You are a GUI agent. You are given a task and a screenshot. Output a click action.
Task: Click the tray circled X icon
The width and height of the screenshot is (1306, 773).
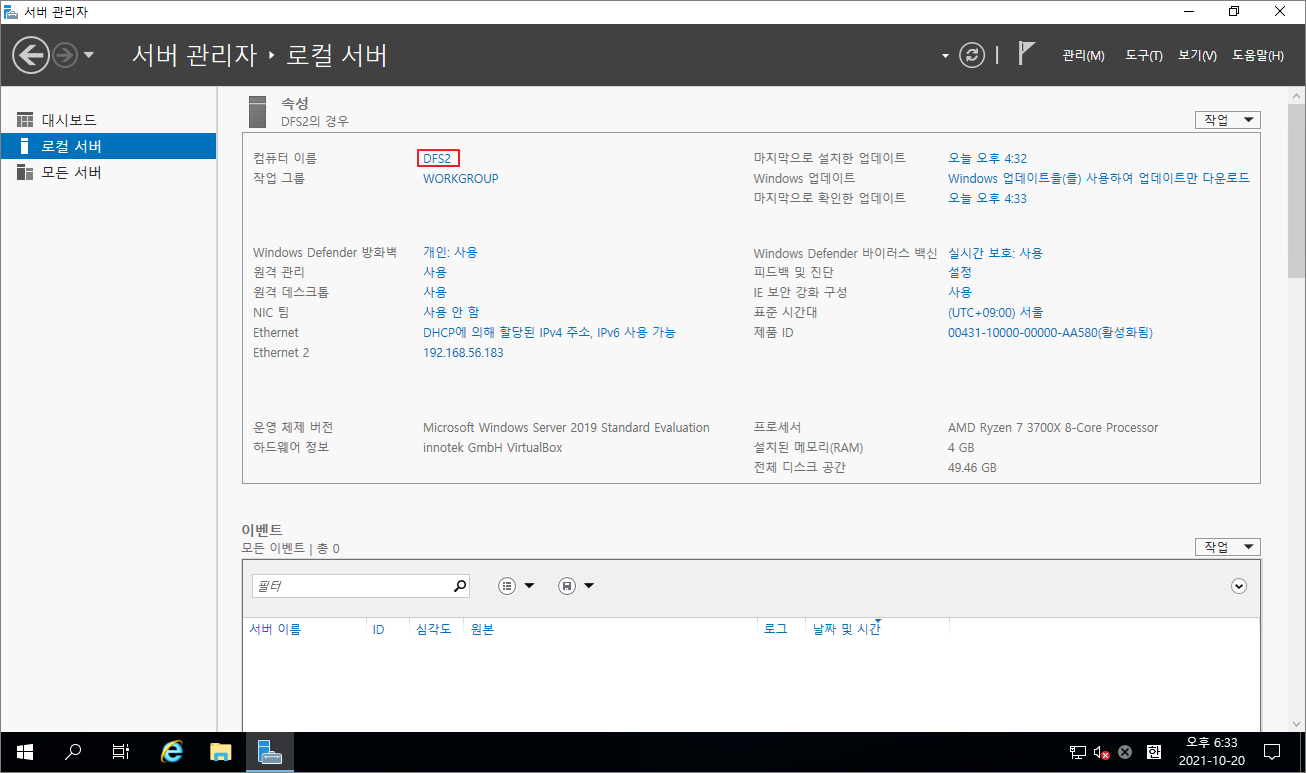[x=1125, y=752]
